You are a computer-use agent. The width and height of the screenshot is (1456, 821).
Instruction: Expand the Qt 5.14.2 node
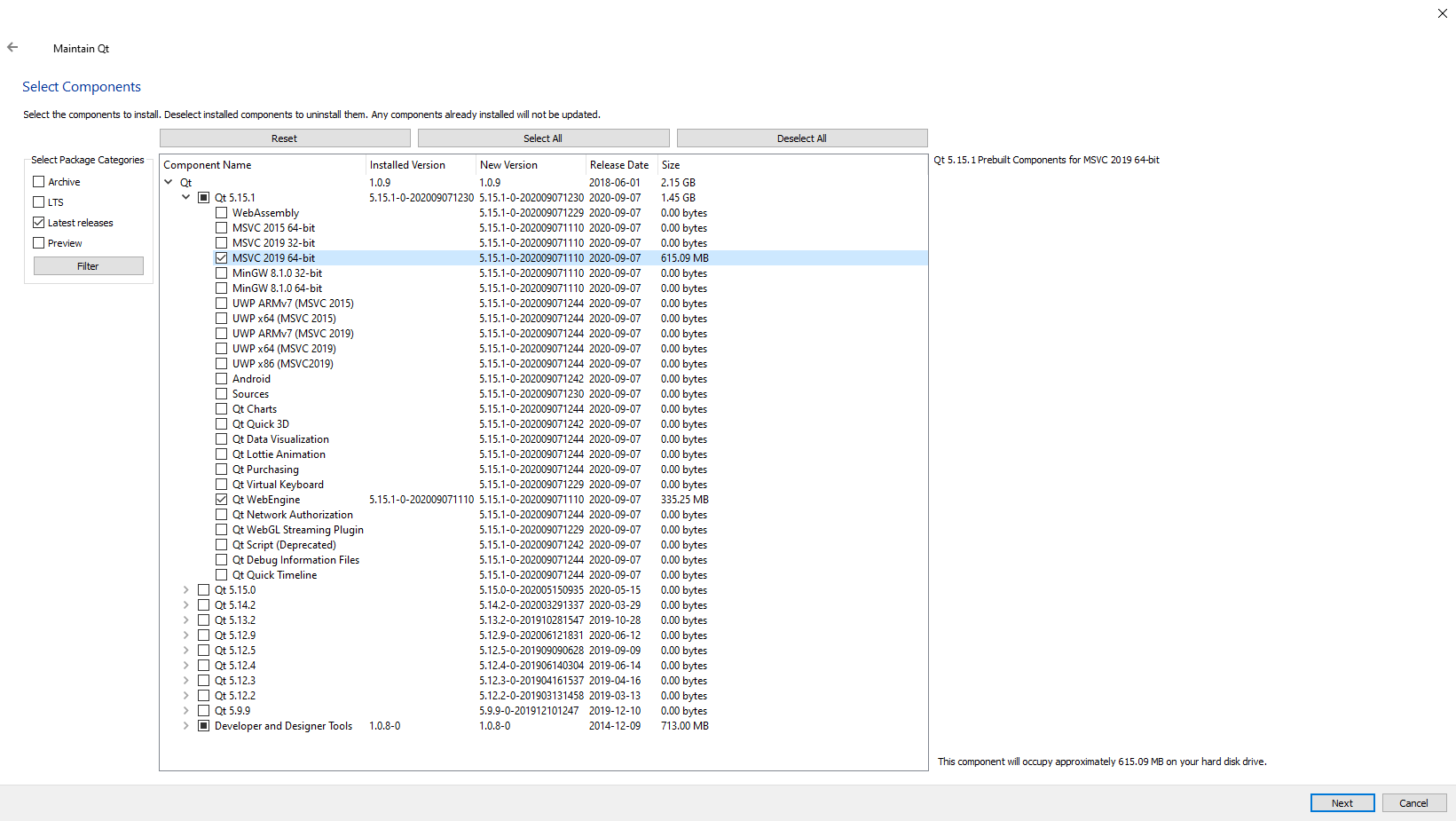(x=185, y=604)
